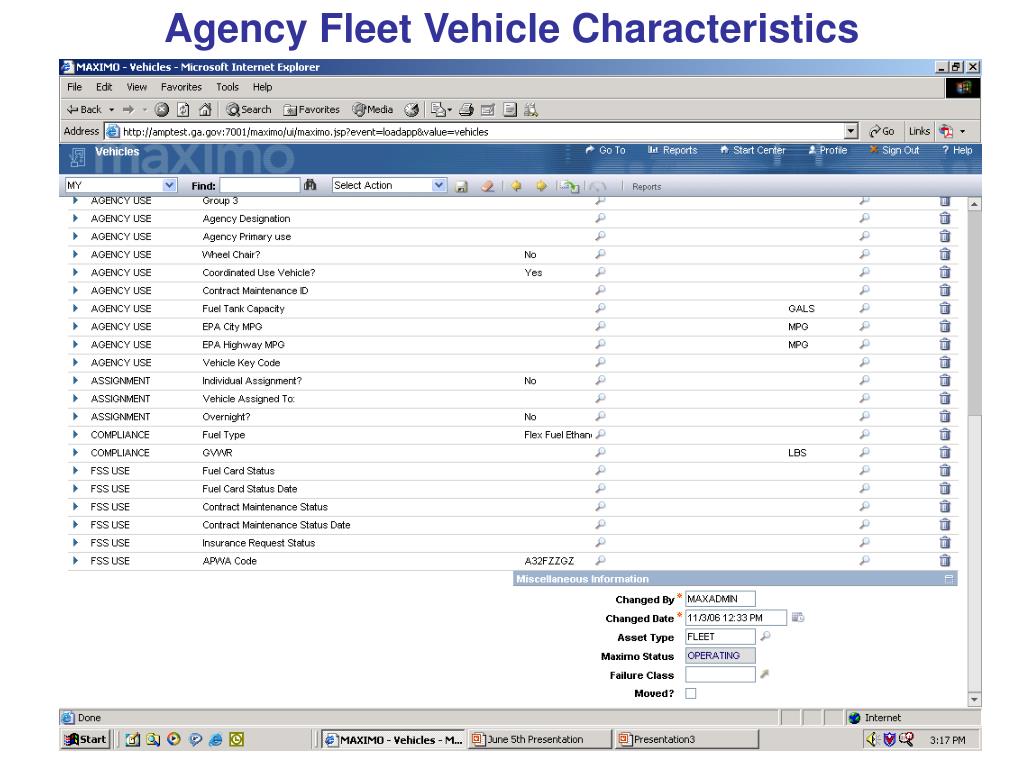Switch to Presentation3 taskbar item
The height and width of the screenshot is (768, 1024).
[x=687, y=739]
